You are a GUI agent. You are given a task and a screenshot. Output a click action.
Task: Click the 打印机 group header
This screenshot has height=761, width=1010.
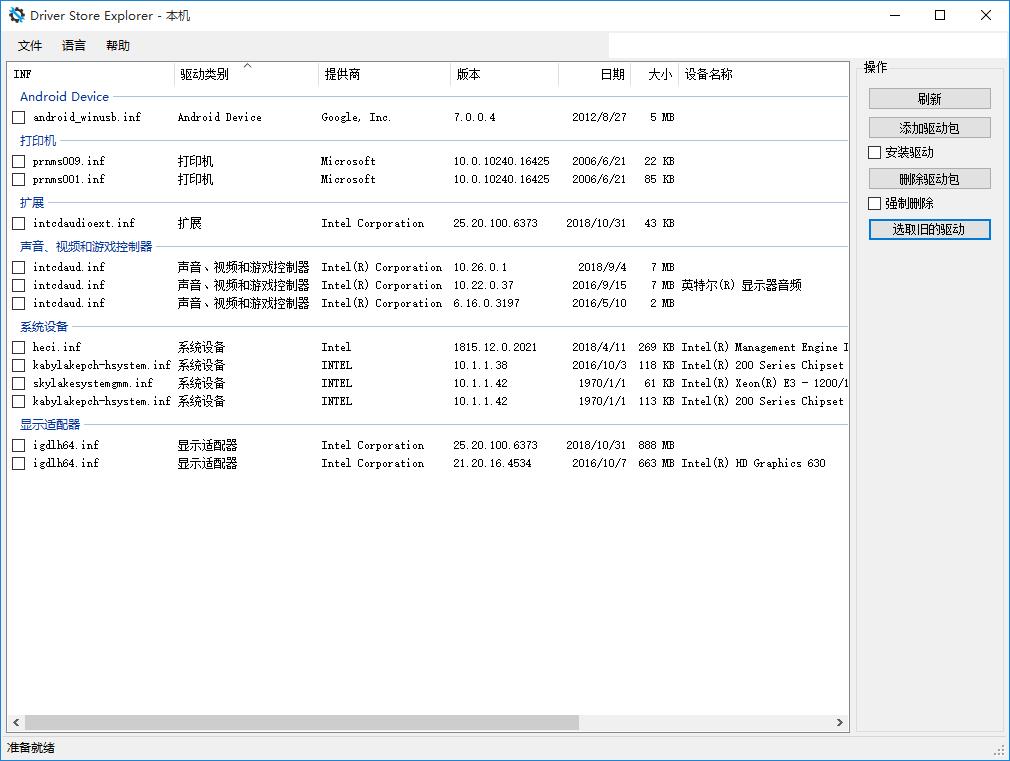click(x=38, y=140)
